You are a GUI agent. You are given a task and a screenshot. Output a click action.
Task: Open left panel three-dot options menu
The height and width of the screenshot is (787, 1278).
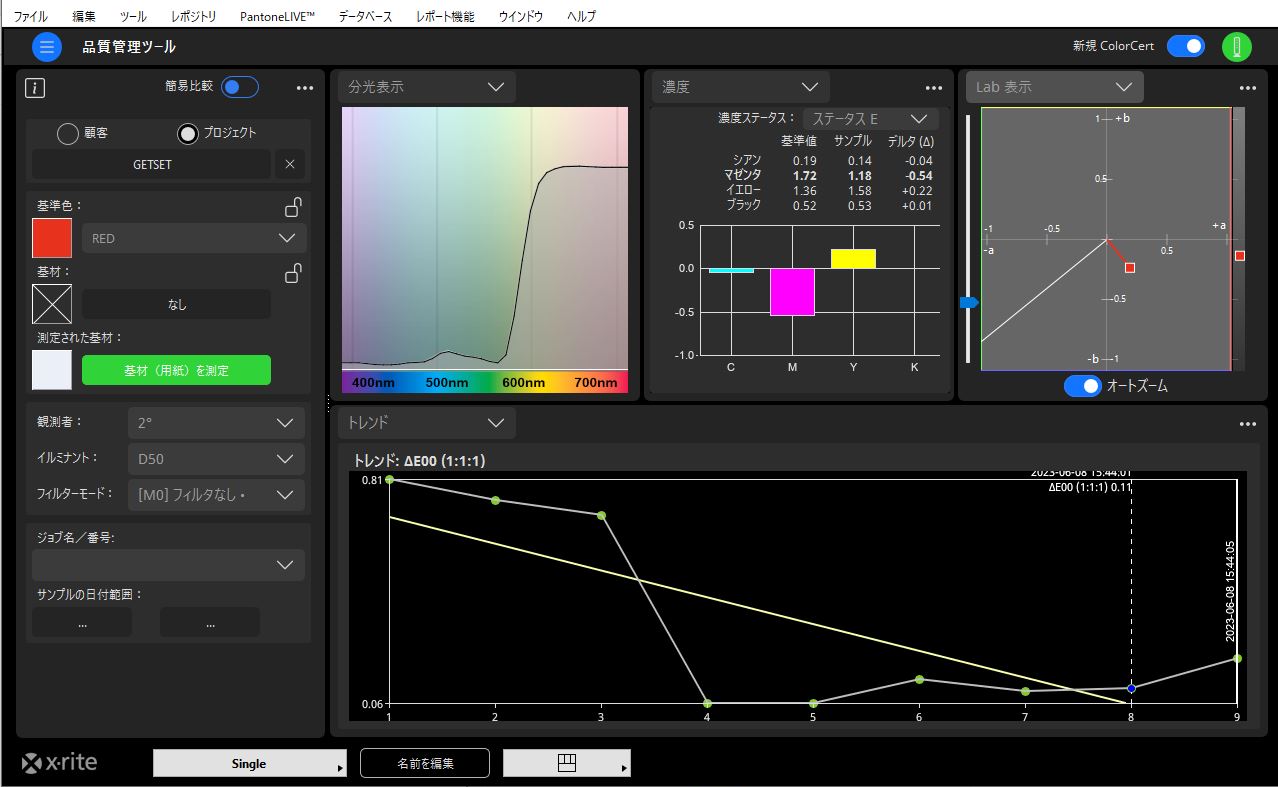pyautogui.click(x=305, y=88)
